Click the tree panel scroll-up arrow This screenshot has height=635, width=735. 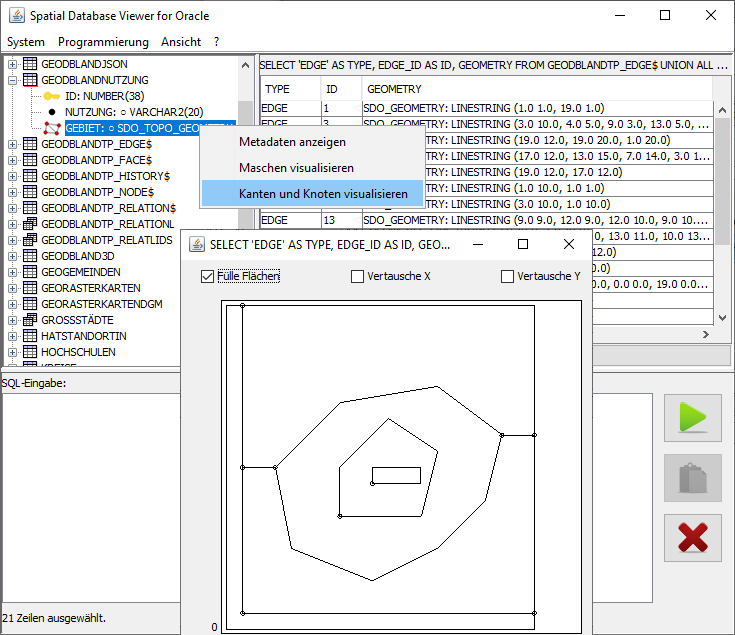click(x=245, y=65)
